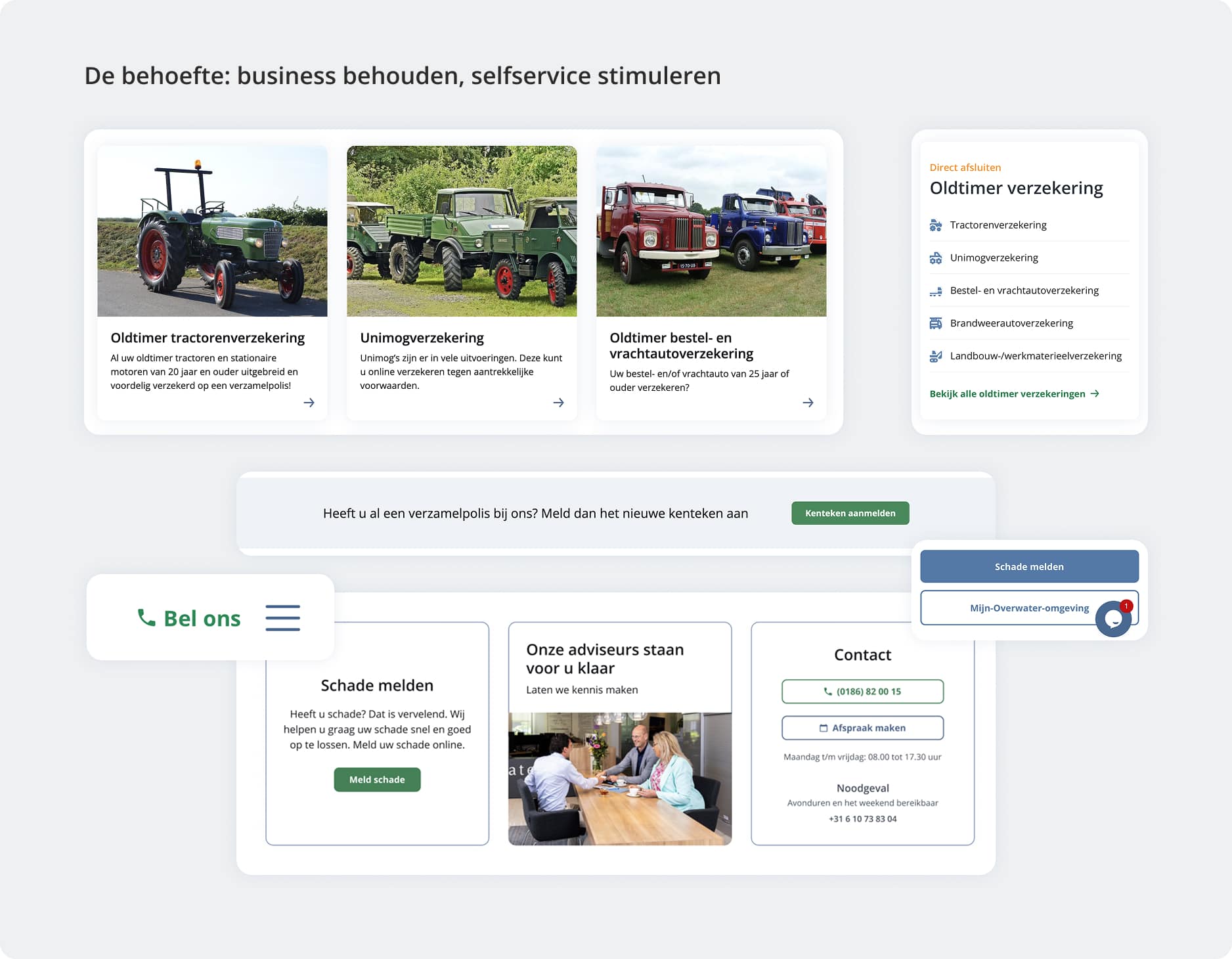Click the Afspraak maken button

click(x=862, y=728)
